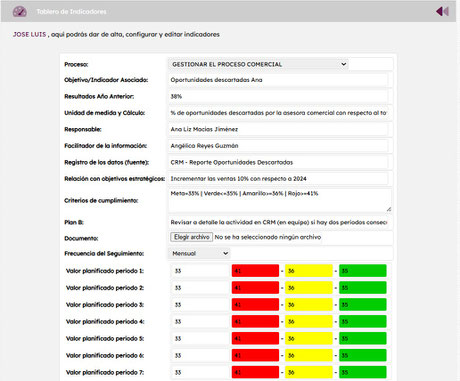Screen dimensions: 460x381
Task: Edit the Objetivo/Indicador Asociado field
Action: click(x=278, y=80)
